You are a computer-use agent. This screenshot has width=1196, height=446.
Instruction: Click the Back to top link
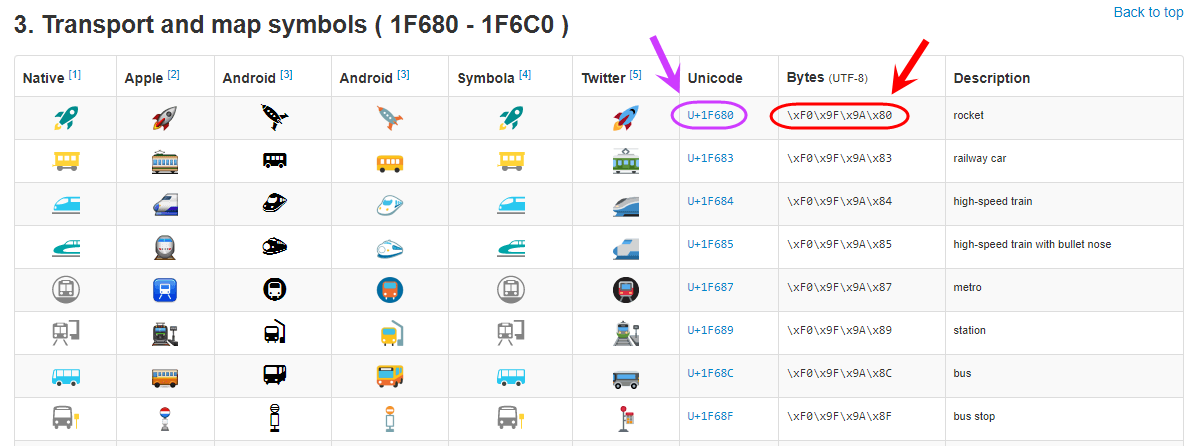[x=1148, y=12]
